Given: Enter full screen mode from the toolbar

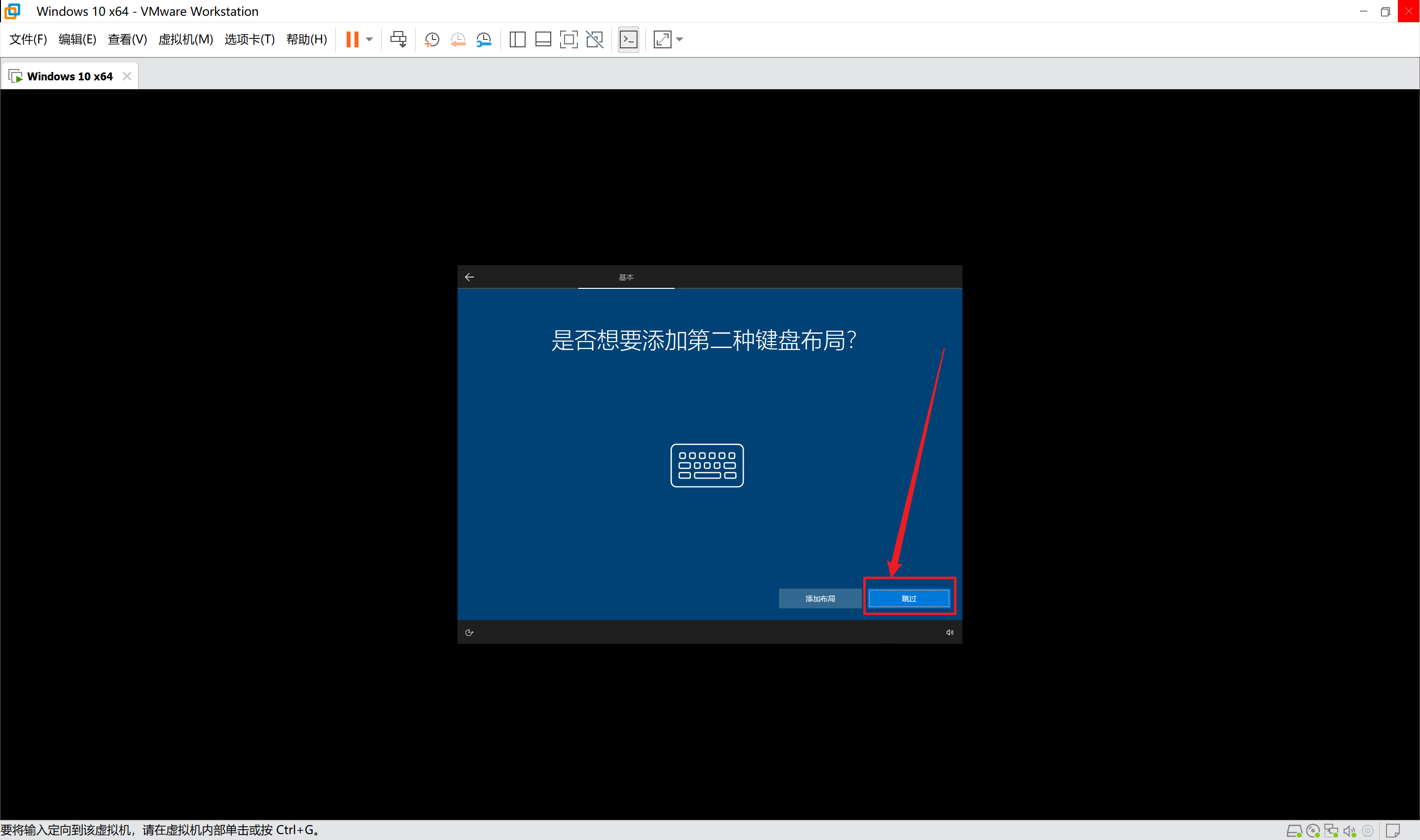Looking at the screenshot, I should 568,39.
